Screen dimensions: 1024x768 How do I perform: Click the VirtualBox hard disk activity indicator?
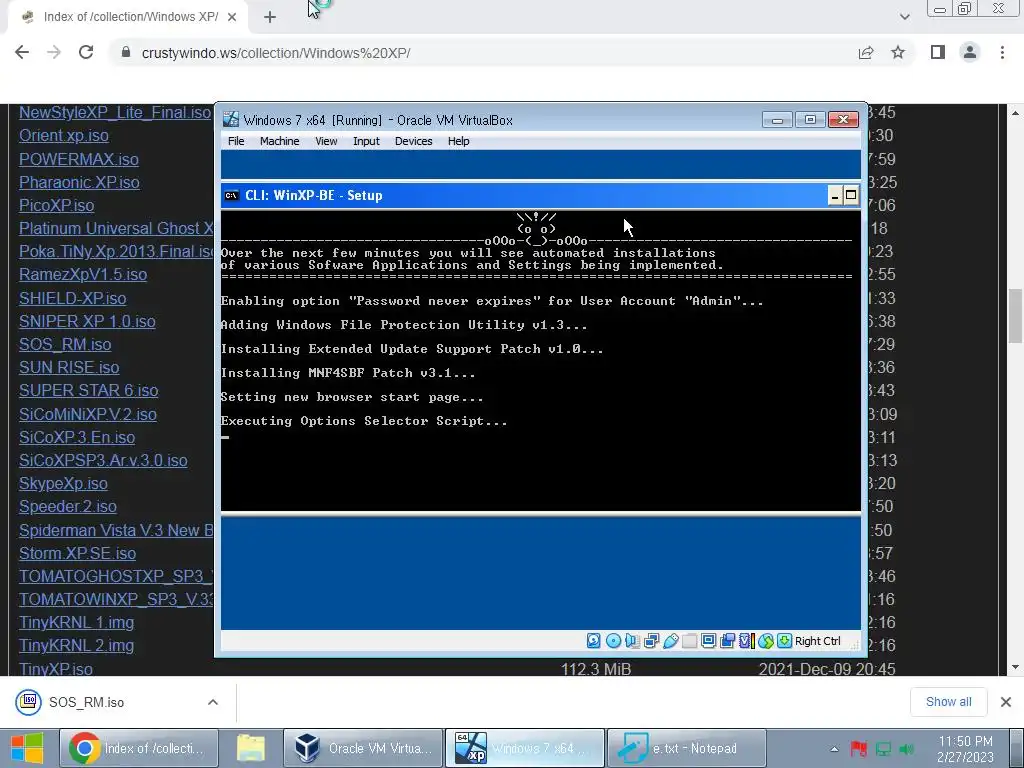pos(593,641)
